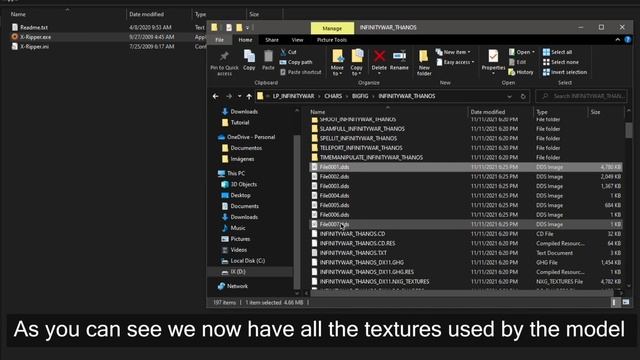
Task: Open the New item dropdown
Action: pyautogui.click(x=453, y=52)
